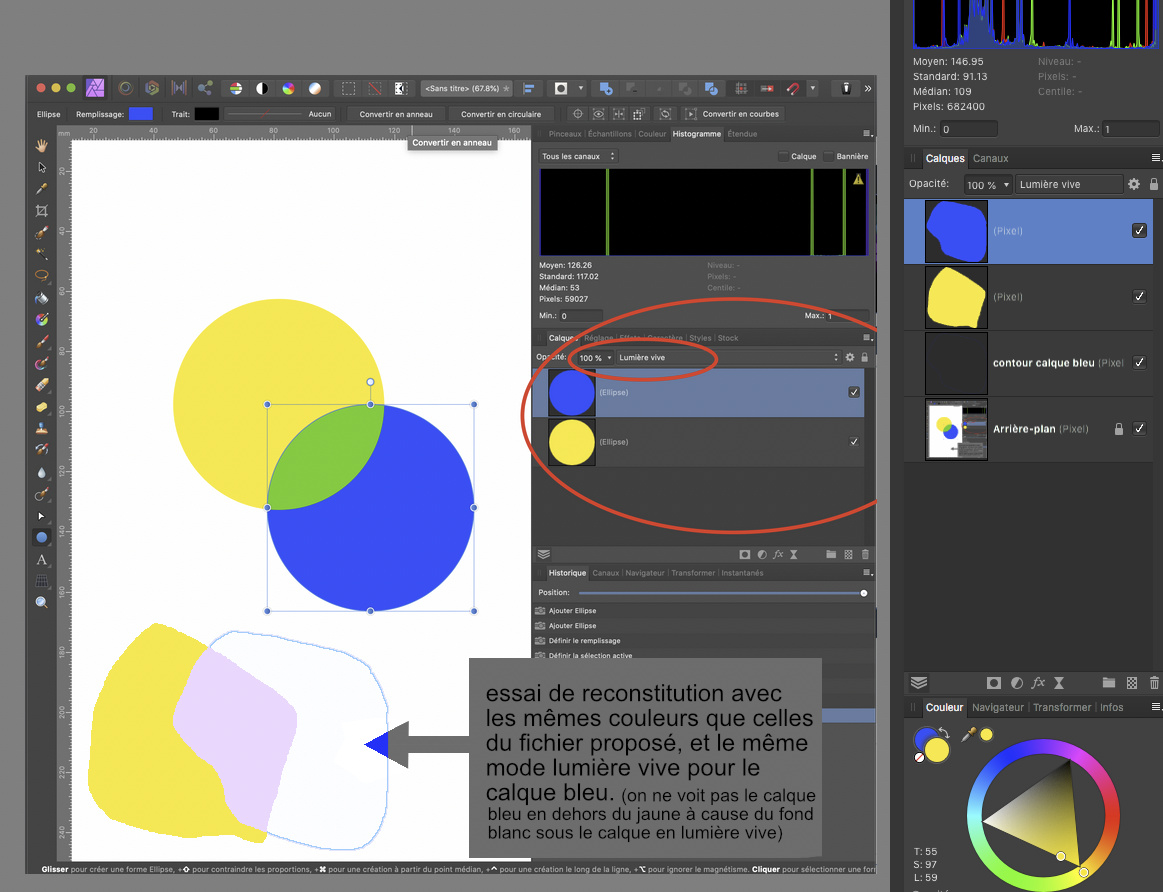Viewport: 1163px width, 892px height.
Task: Select the Arrière-plan layer thumbnail
Action: click(x=956, y=429)
